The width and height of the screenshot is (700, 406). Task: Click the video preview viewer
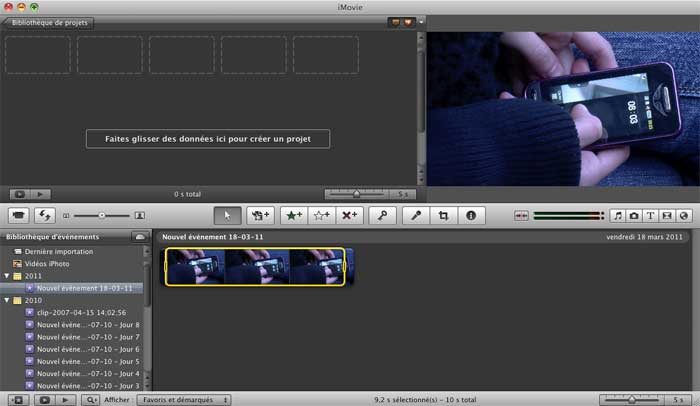[563, 109]
